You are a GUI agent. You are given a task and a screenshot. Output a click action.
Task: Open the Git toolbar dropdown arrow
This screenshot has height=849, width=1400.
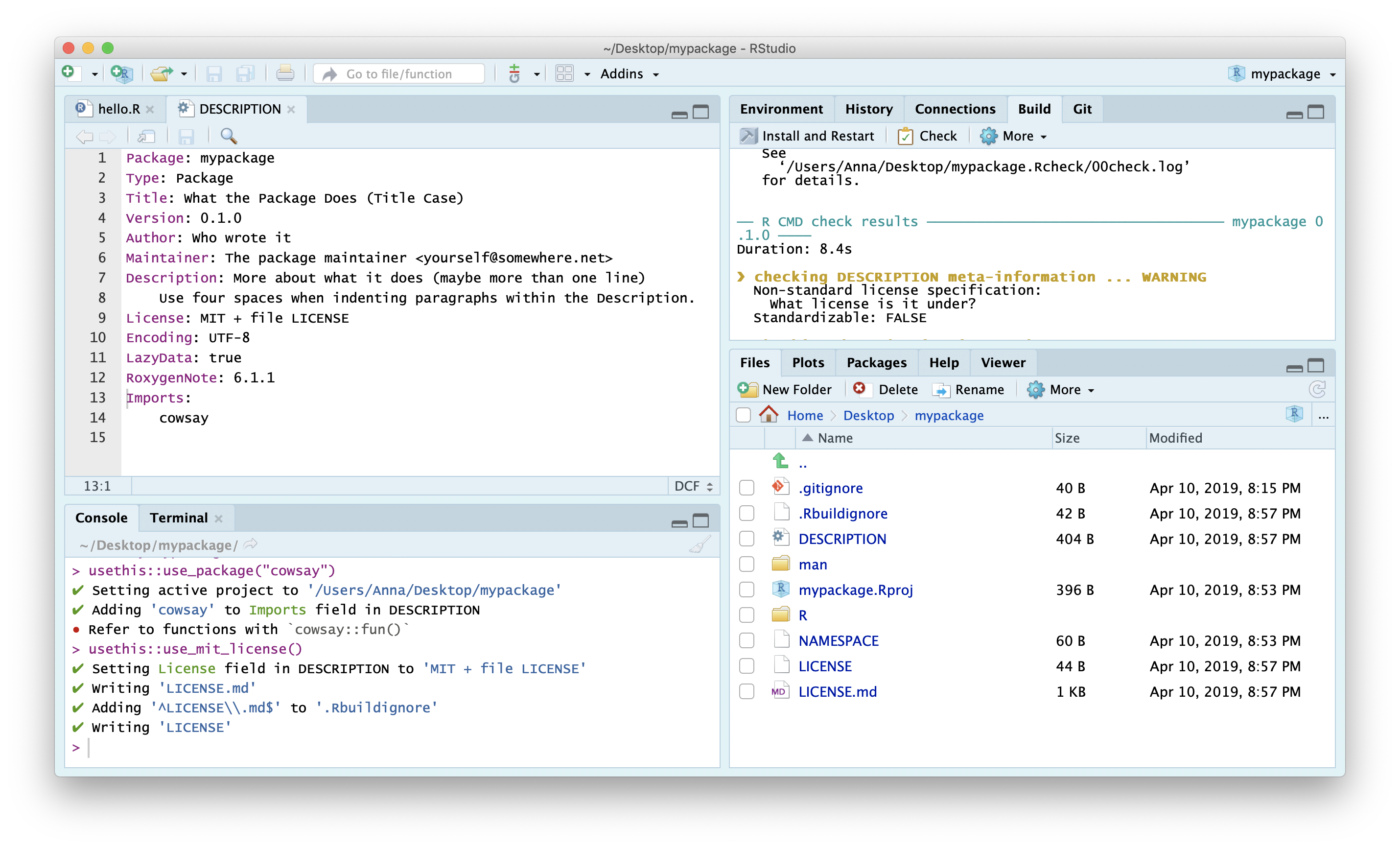tap(536, 74)
